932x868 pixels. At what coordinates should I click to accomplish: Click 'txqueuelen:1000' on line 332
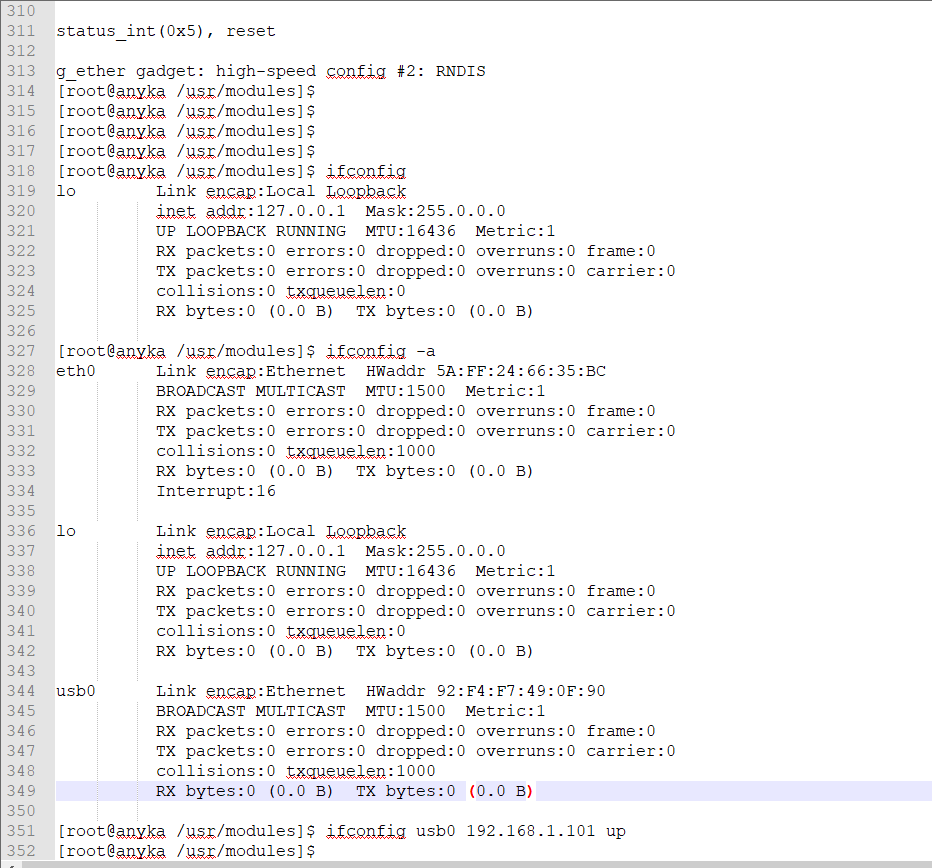pyautogui.click(x=361, y=451)
